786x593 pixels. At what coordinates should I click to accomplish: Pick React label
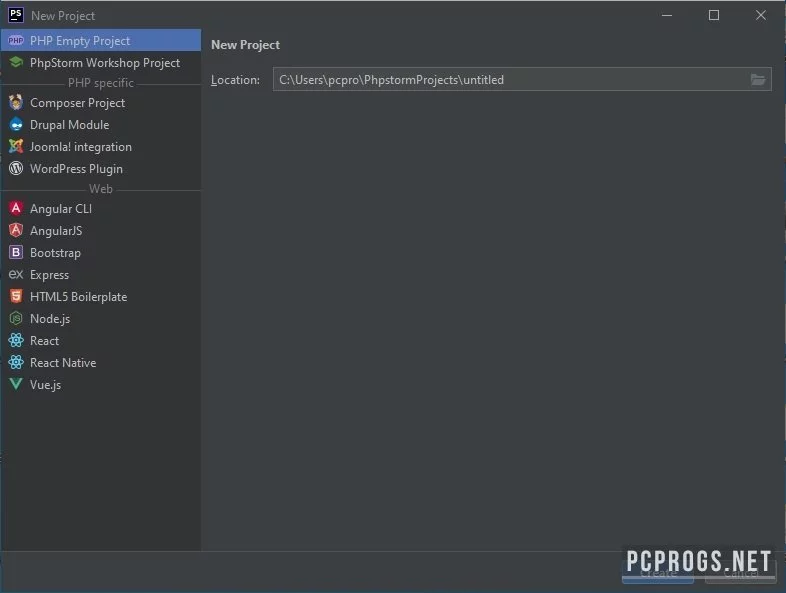pos(44,341)
